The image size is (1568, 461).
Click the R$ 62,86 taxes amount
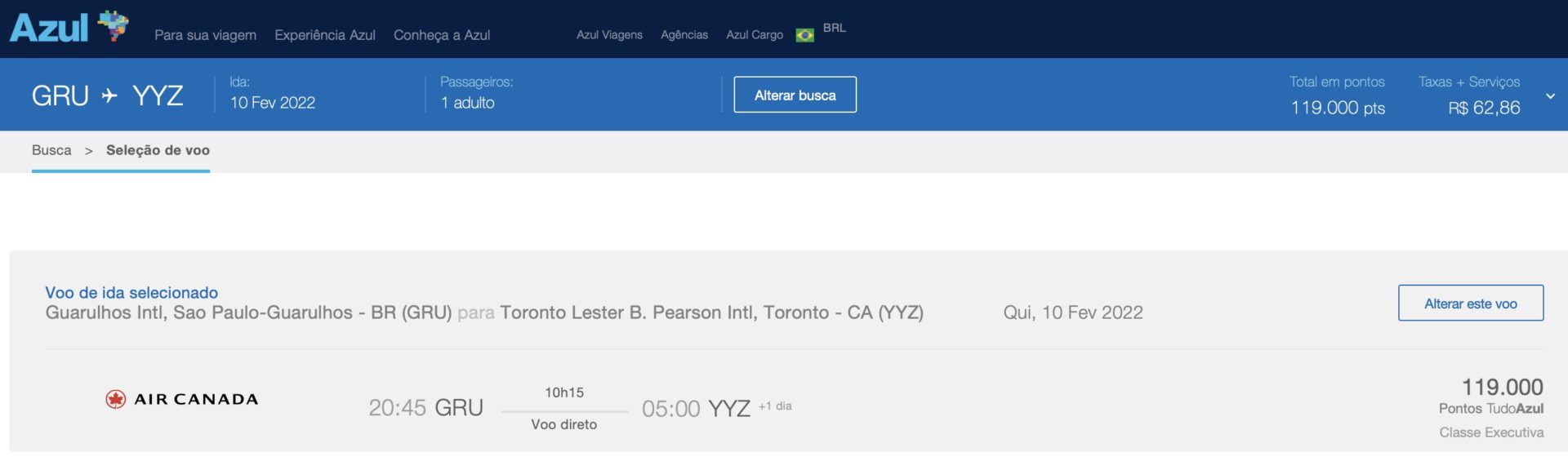click(1484, 108)
